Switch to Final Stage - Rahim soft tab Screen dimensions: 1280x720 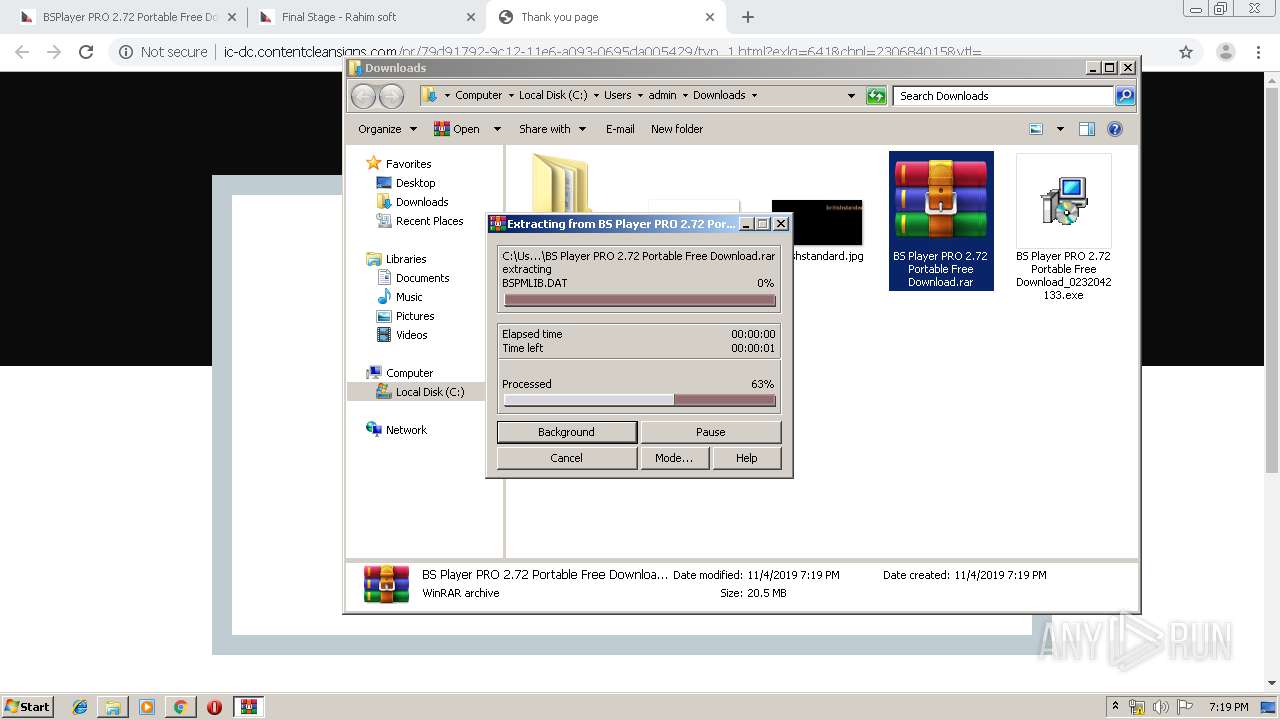[367, 17]
